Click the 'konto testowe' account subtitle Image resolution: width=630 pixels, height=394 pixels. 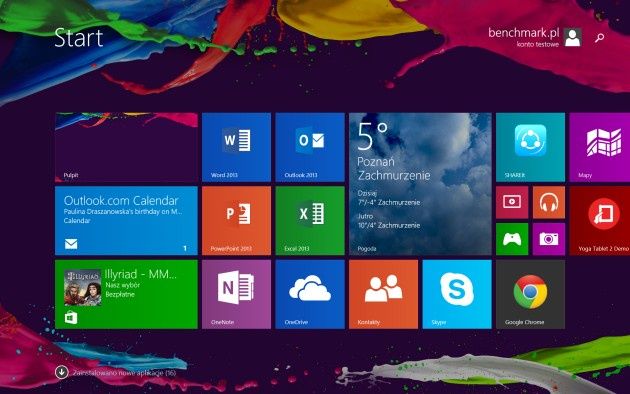(x=538, y=44)
